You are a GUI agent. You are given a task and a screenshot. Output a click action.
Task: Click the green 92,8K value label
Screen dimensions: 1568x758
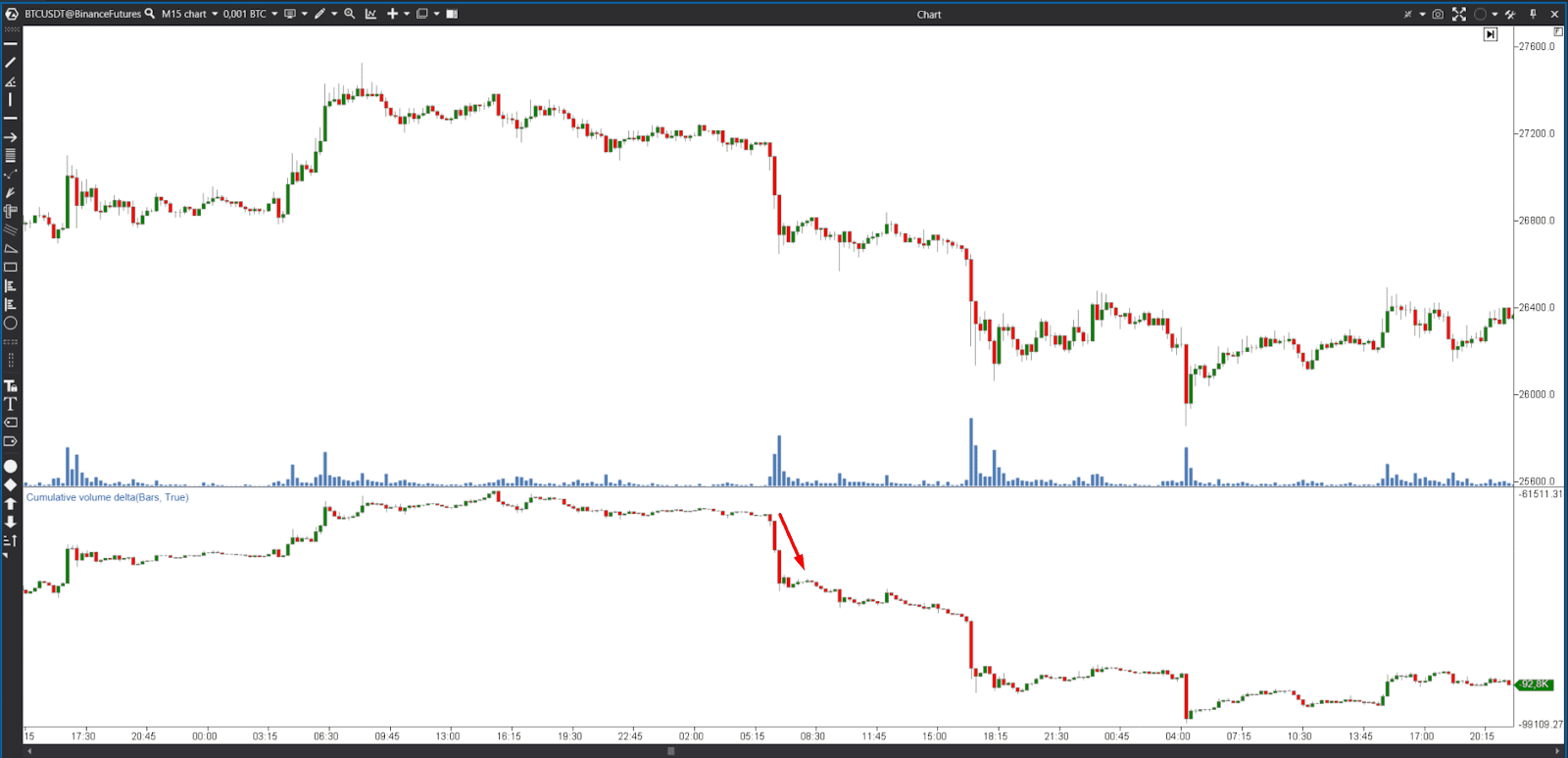tap(1535, 684)
